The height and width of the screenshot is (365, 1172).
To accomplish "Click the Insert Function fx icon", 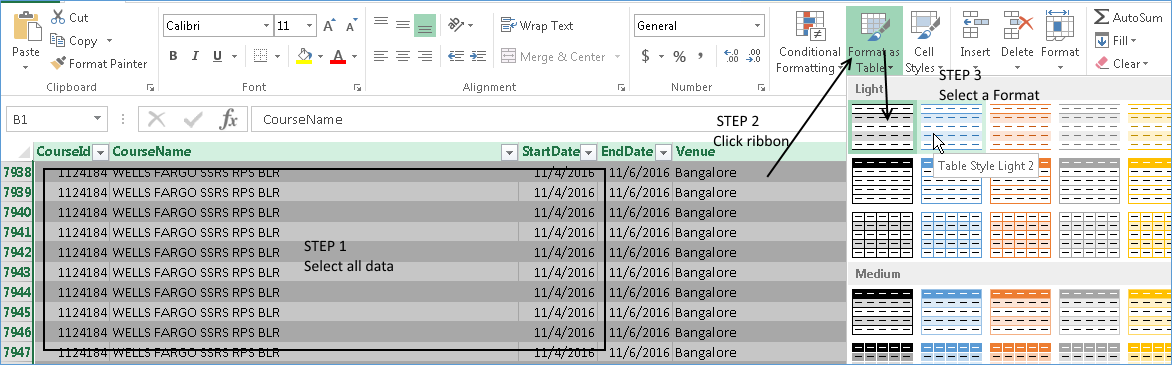I will pyautogui.click(x=228, y=119).
